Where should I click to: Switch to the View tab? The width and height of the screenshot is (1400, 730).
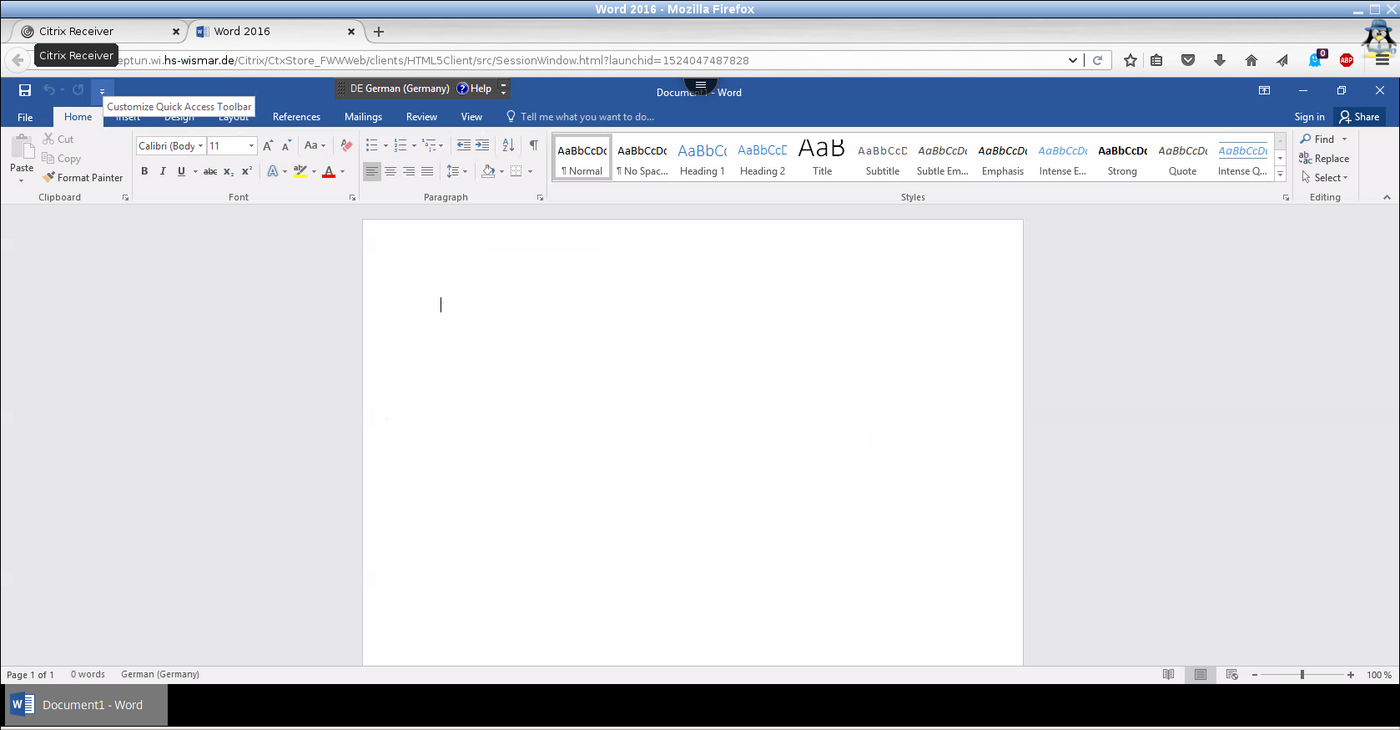coord(471,117)
